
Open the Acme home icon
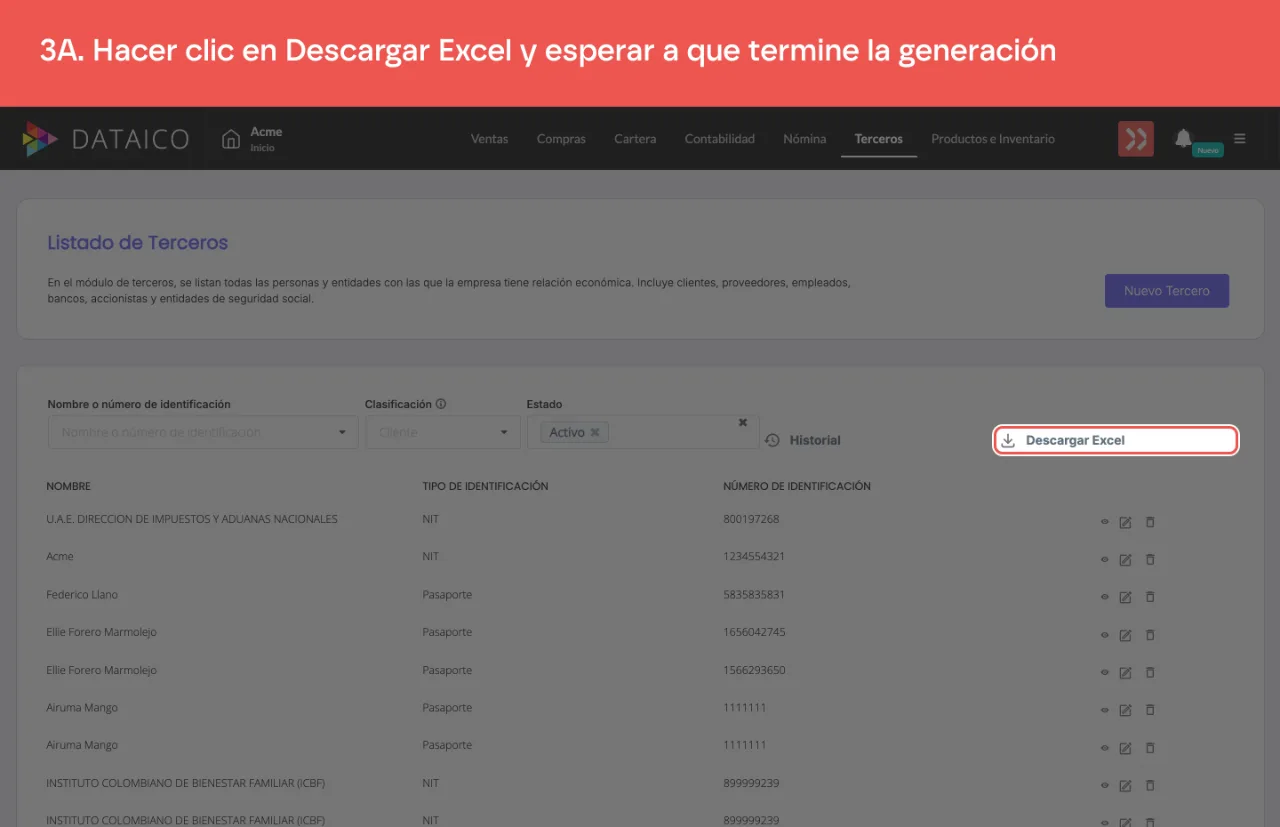pyautogui.click(x=231, y=139)
